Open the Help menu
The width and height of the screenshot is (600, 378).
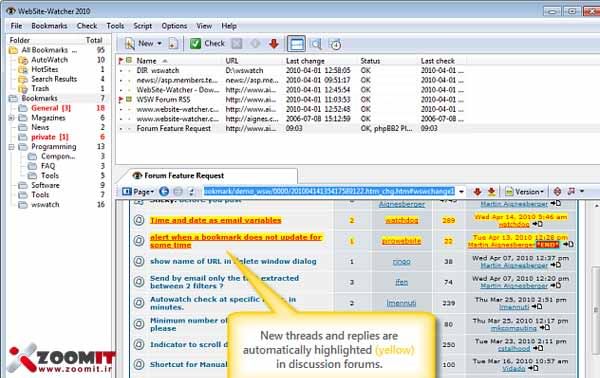(x=229, y=26)
